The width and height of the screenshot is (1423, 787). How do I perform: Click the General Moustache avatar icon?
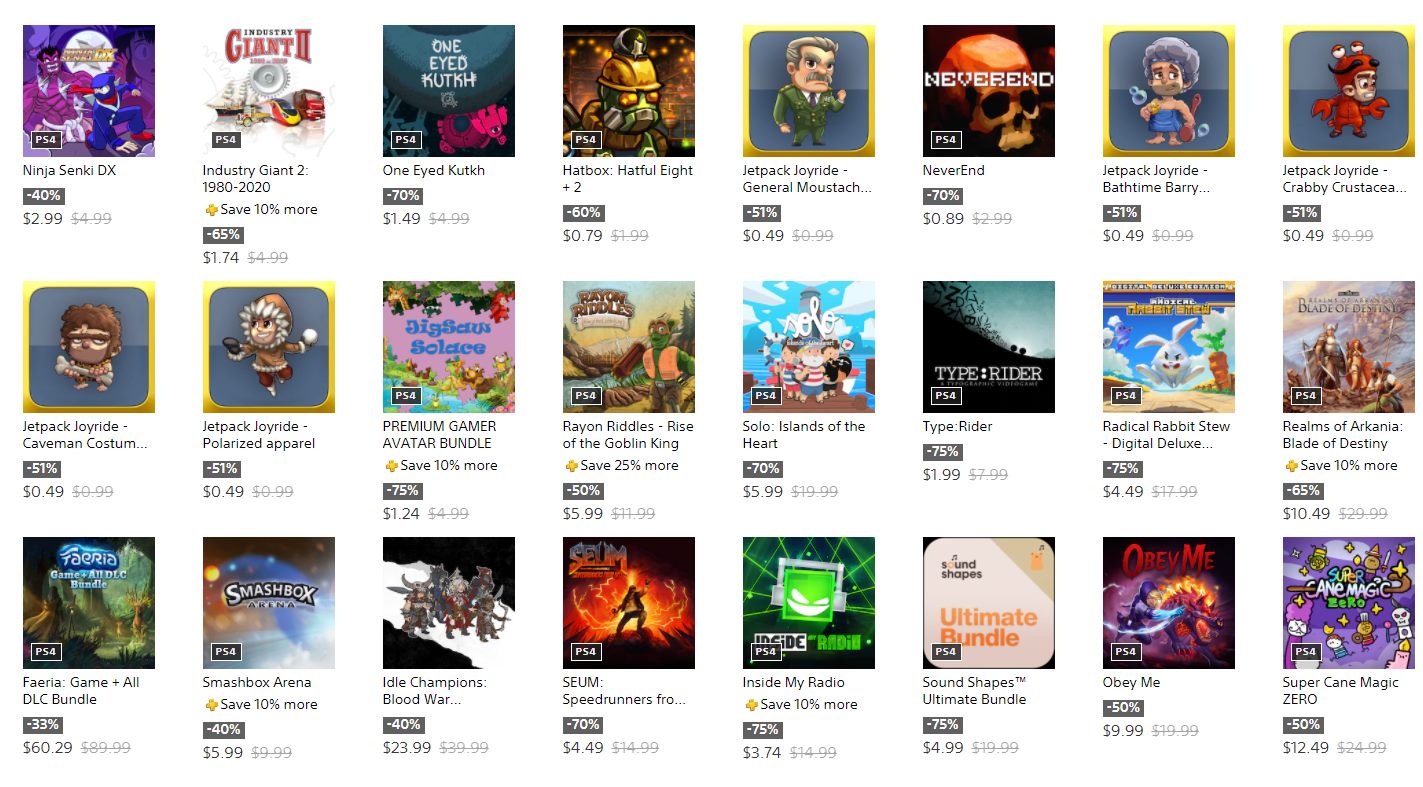809,91
